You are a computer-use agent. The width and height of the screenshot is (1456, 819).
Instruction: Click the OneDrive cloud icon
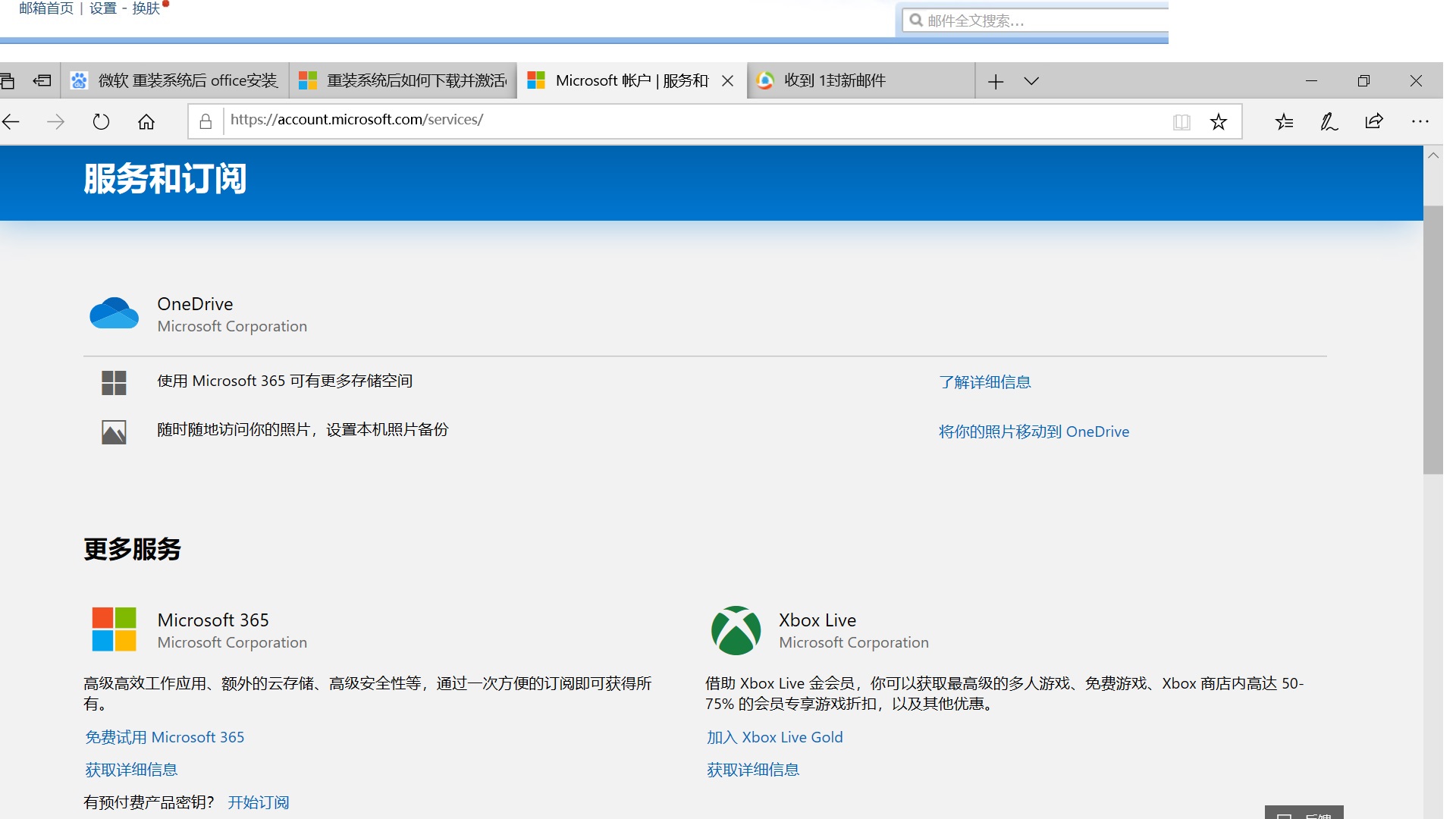(x=114, y=313)
